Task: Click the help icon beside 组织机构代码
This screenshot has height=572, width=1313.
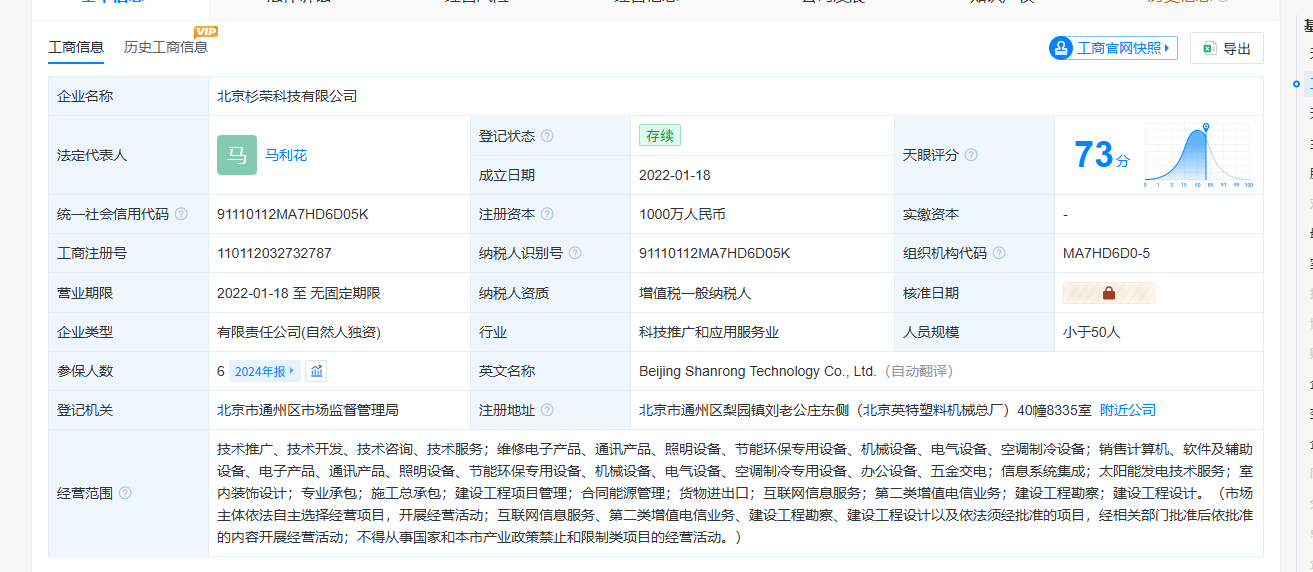Action: point(999,253)
